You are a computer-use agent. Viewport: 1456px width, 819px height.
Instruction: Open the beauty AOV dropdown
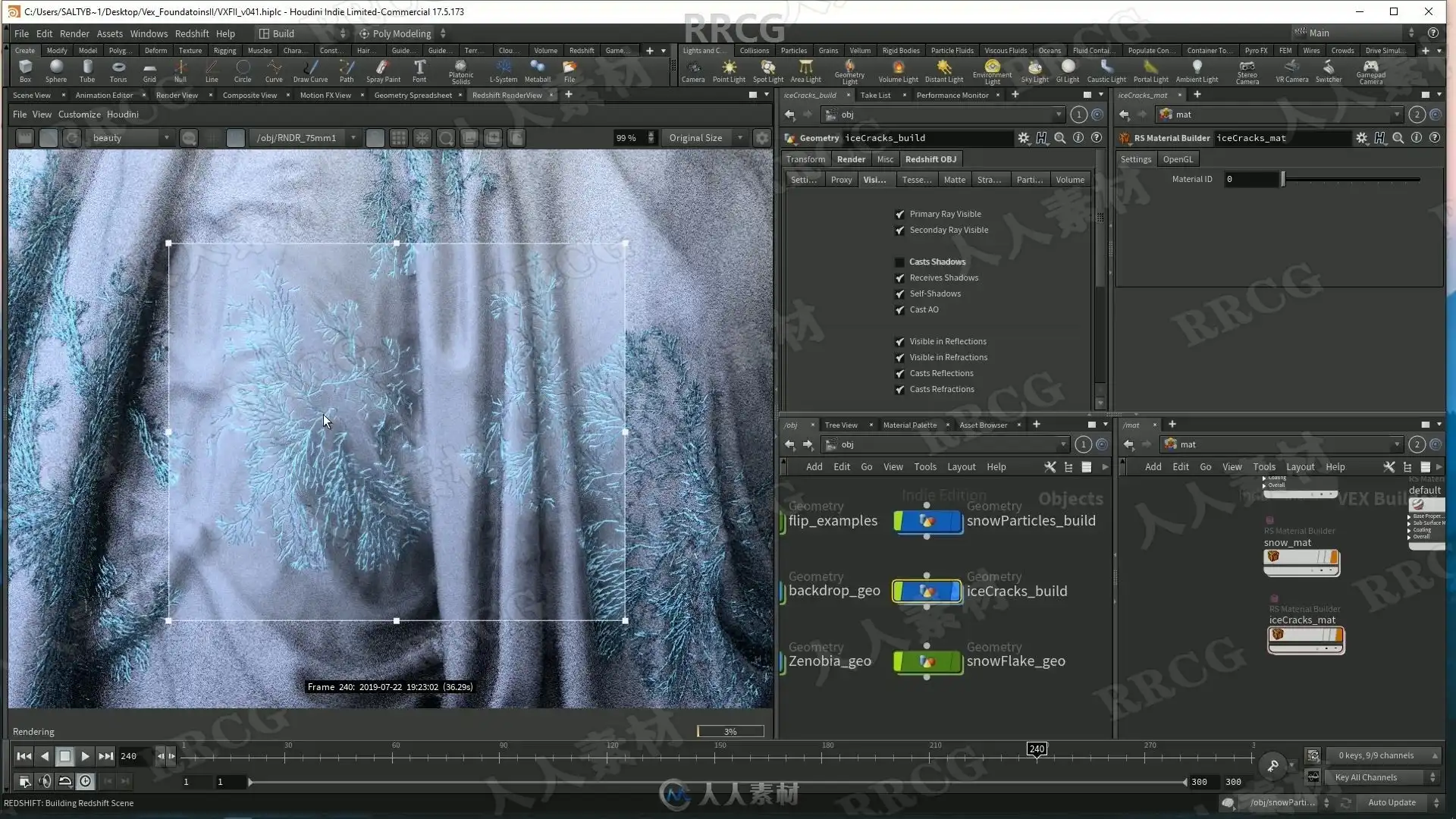(x=129, y=138)
